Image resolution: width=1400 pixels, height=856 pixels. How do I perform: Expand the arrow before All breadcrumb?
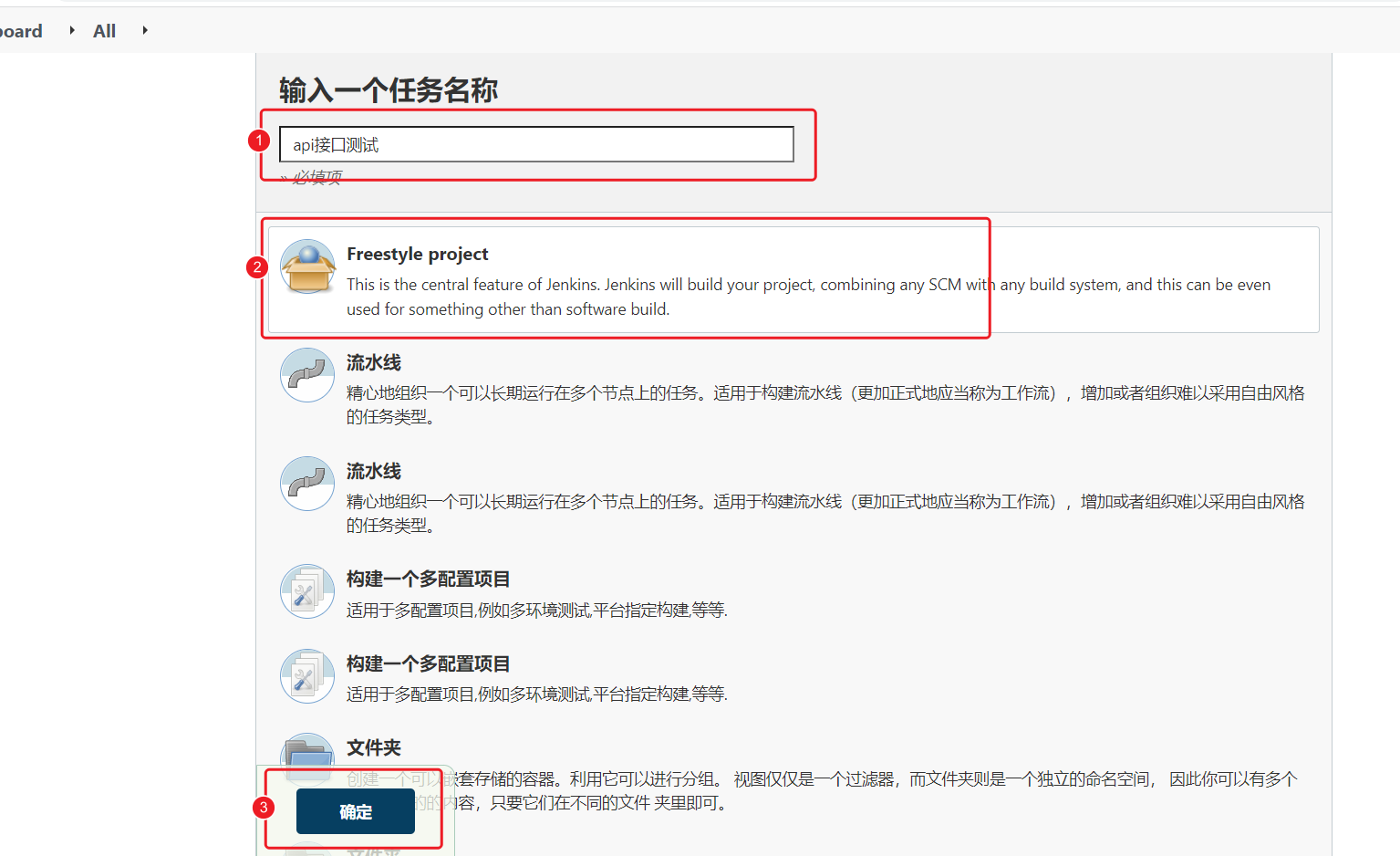(x=72, y=30)
